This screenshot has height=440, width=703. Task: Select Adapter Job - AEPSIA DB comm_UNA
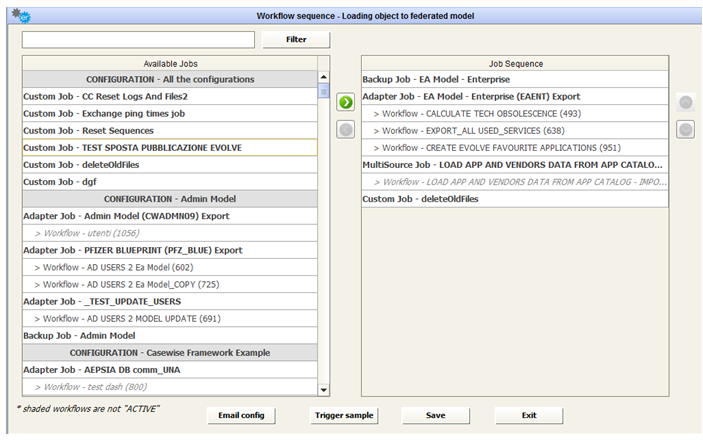click(170, 370)
